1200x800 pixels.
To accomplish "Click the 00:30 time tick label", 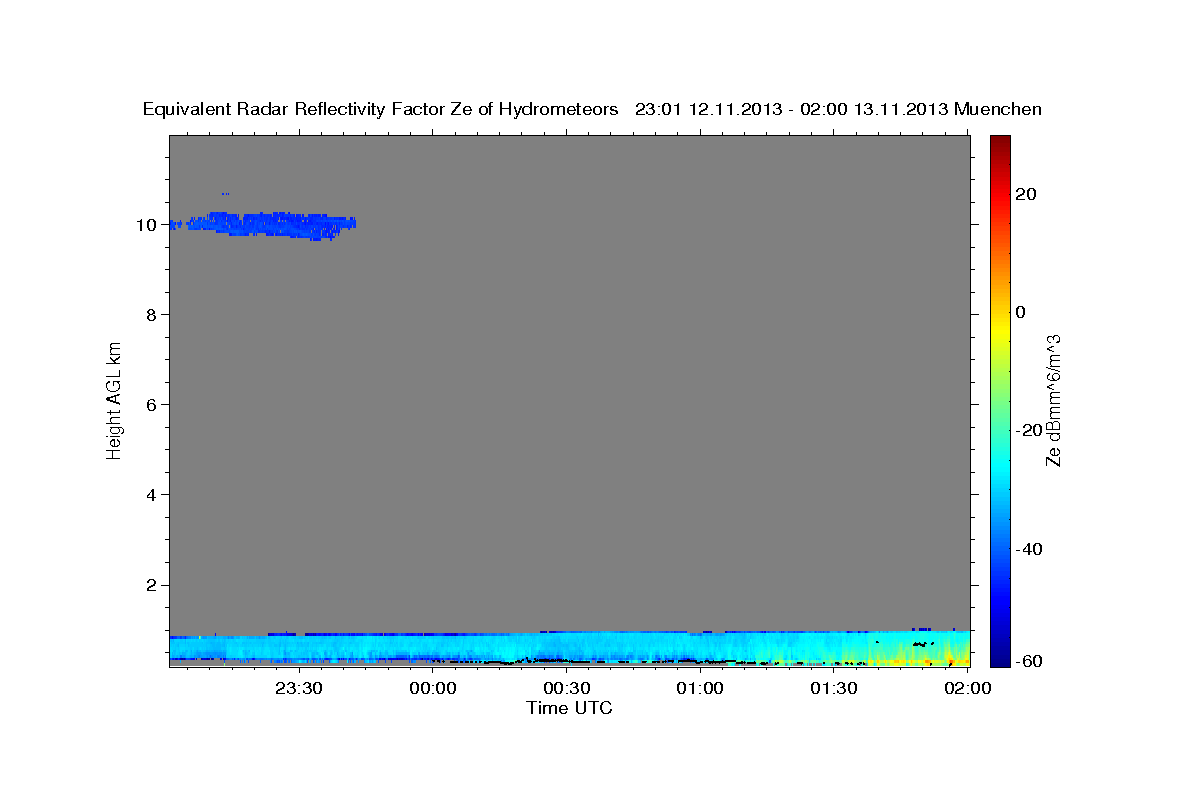I will coord(566,689).
